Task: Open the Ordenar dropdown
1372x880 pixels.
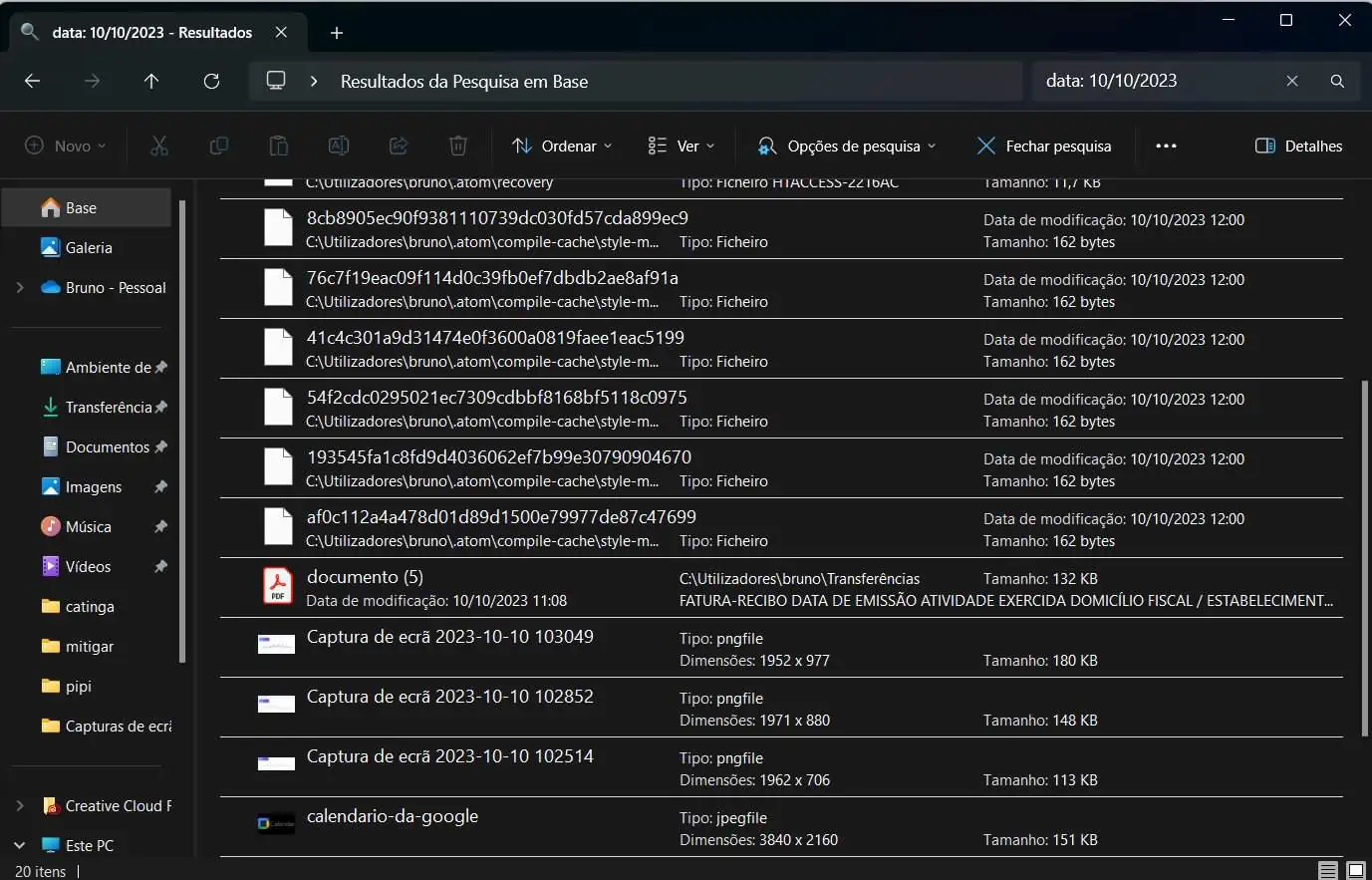Action: 562,147
